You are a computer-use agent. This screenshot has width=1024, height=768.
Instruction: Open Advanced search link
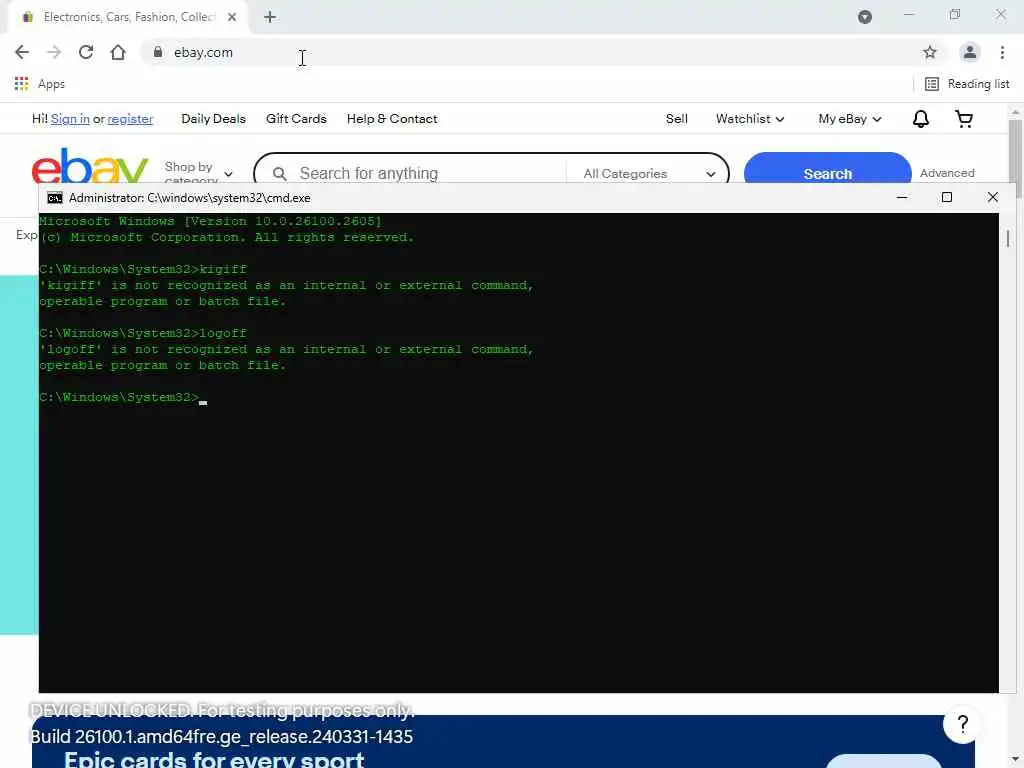[947, 173]
